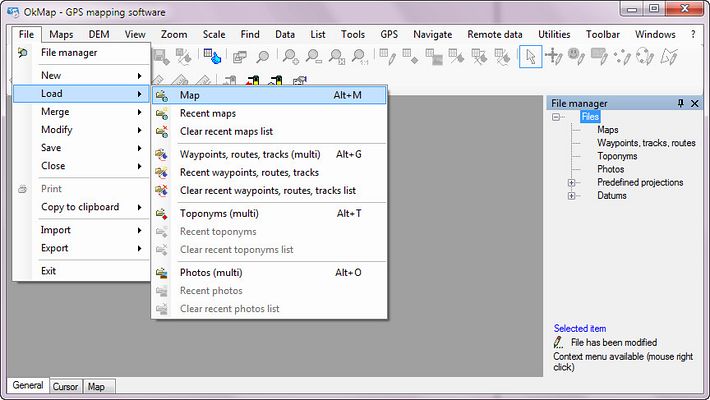Open the Utilities menu
This screenshot has height=400, width=710.
[x=554, y=34]
